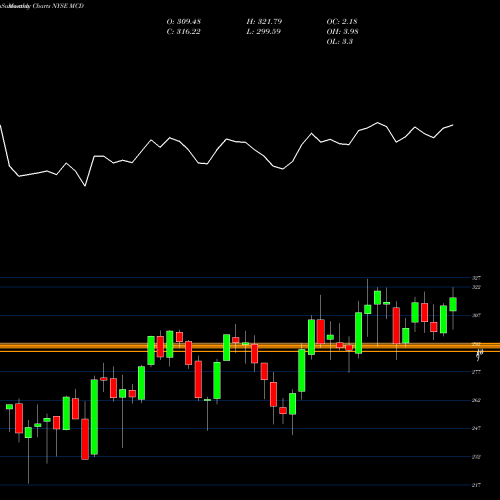Click the 307 price axis label
The image size is (500, 500).
(476, 315)
